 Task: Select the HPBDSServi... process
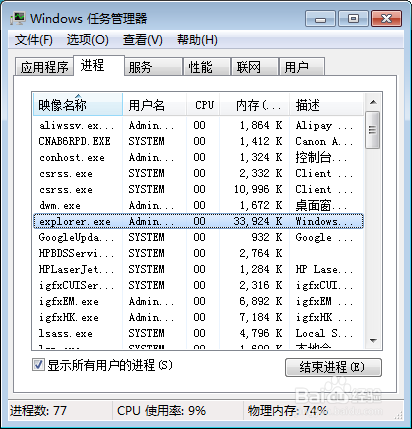click(198, 253)
